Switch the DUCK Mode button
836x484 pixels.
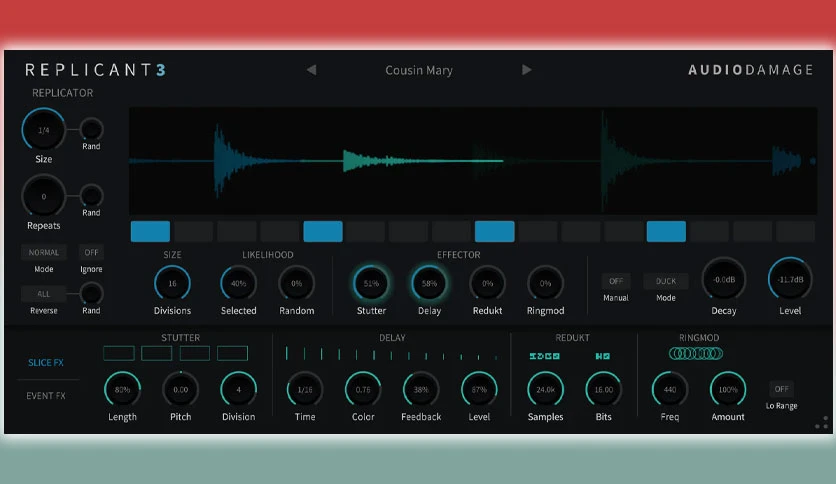point(665,281)
